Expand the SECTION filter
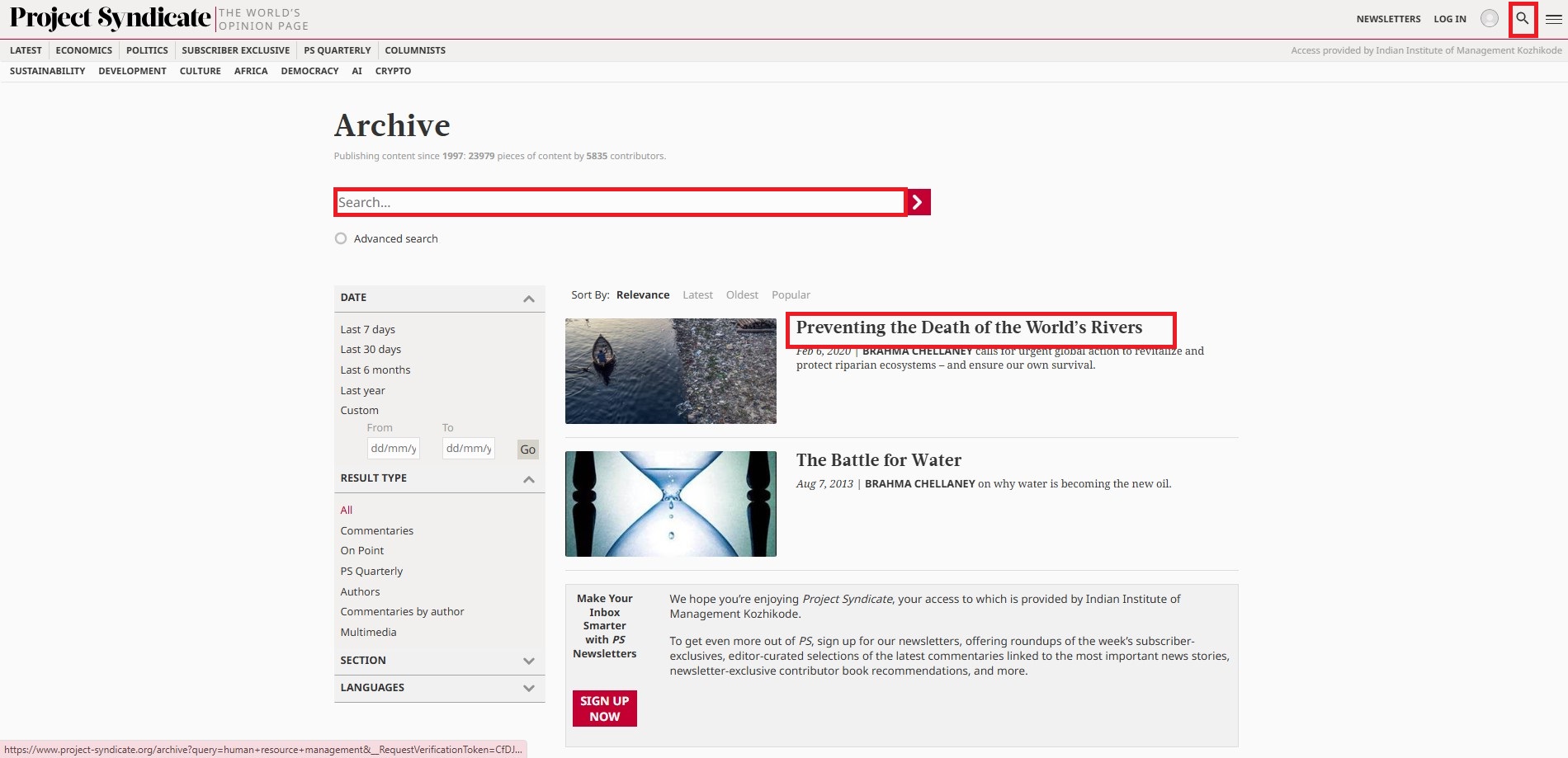Screen dimensions: 1568x758 click(529, 661)
